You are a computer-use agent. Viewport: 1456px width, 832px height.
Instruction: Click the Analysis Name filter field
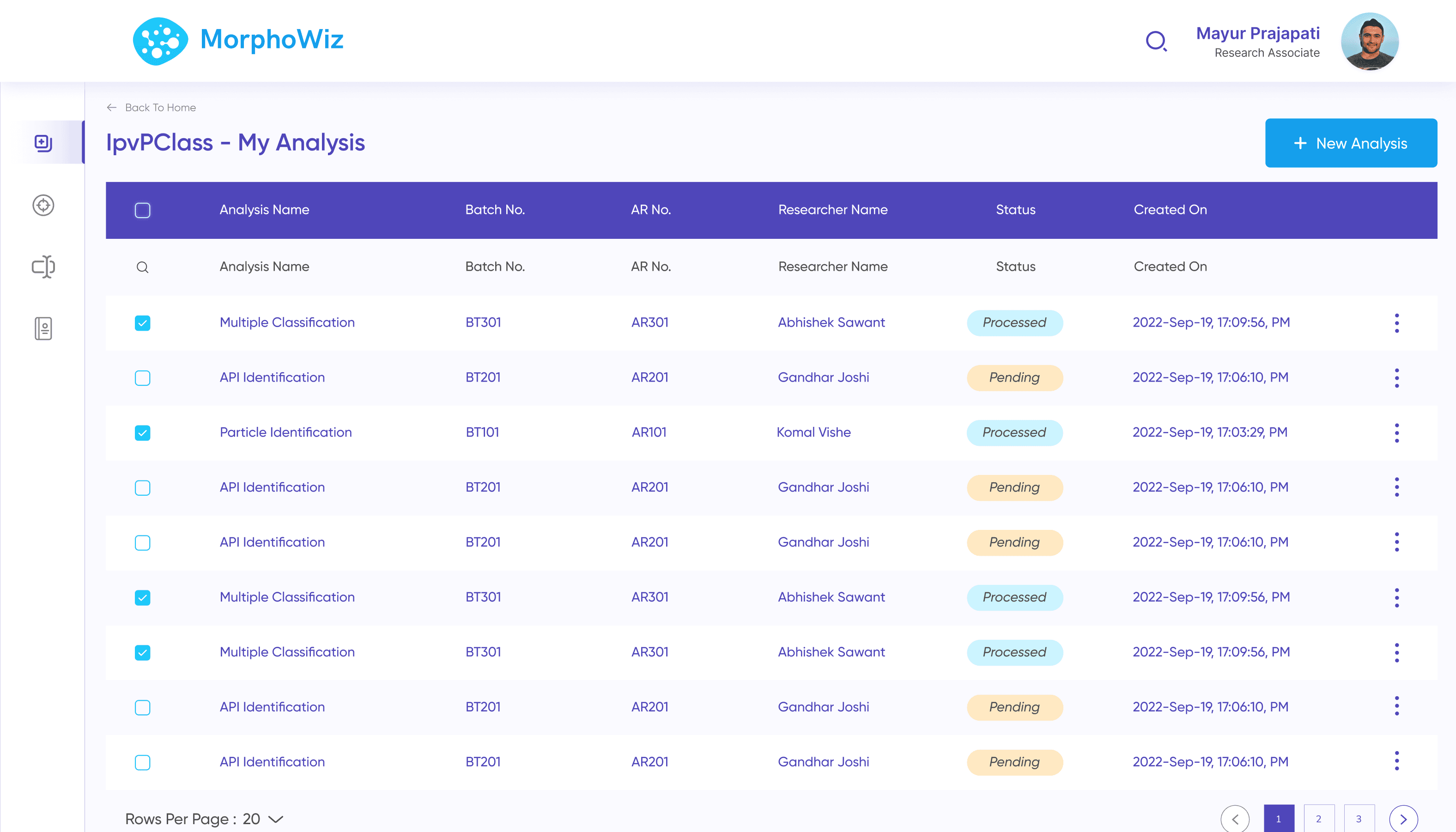(265, 267)
